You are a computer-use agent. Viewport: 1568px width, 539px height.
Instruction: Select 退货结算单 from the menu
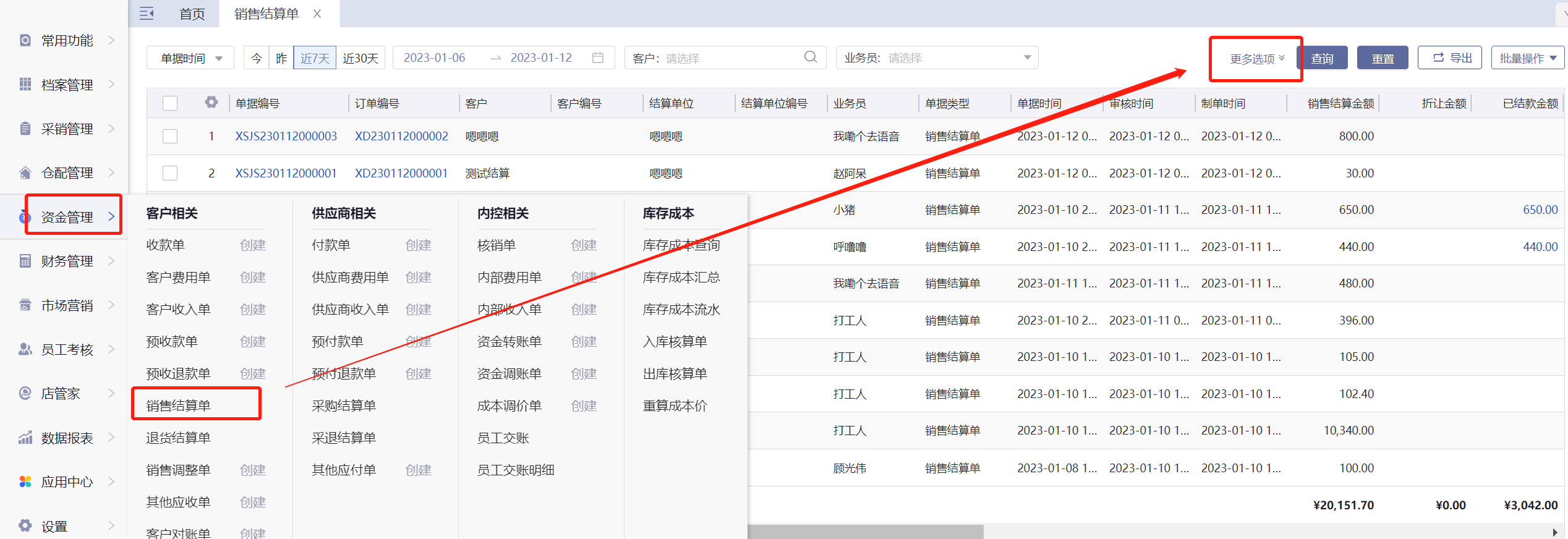(x=178, y=438)
